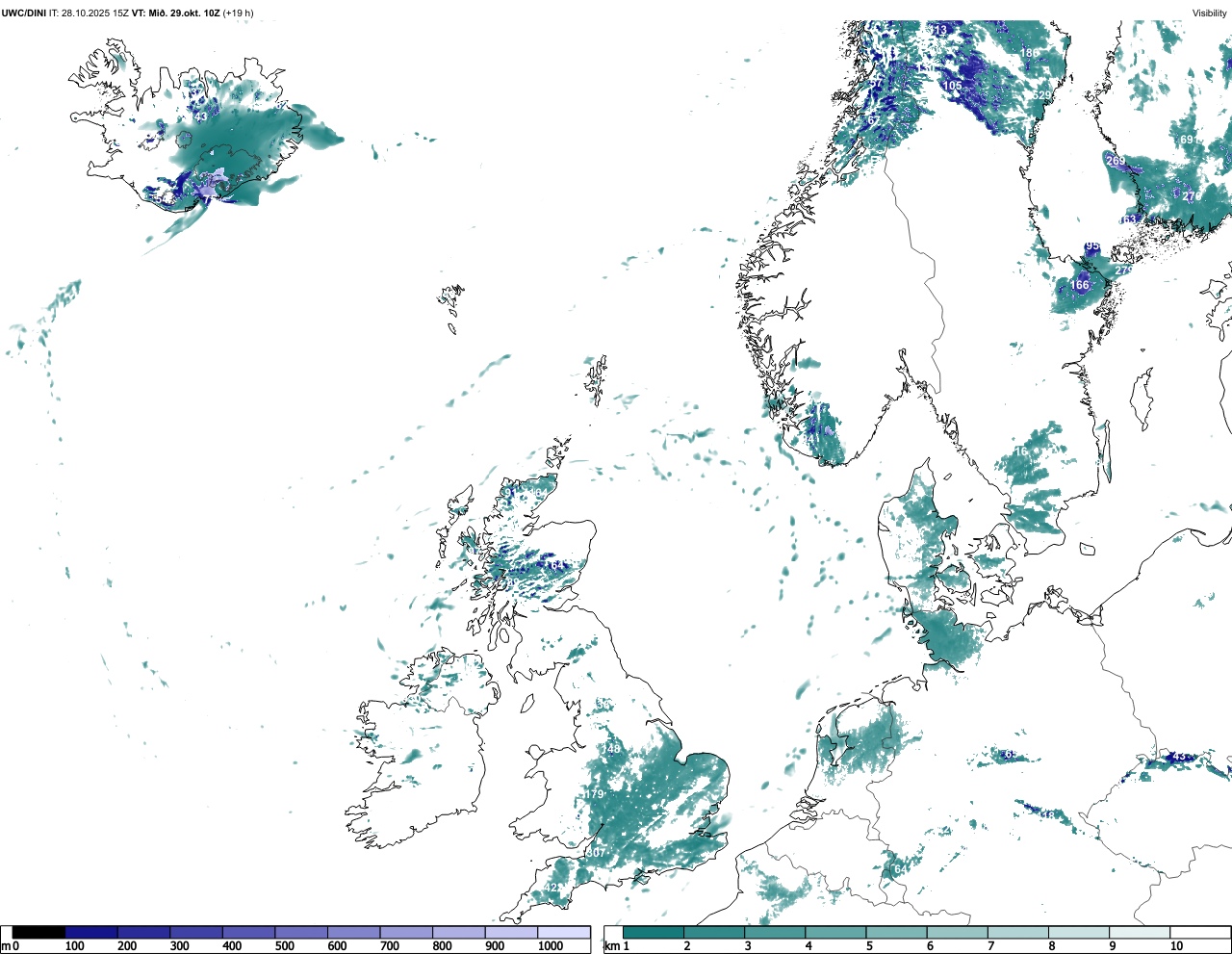1232x954 pixels.
Task: Click the black 0–100 m legend swatch
Action: [38, 933]
